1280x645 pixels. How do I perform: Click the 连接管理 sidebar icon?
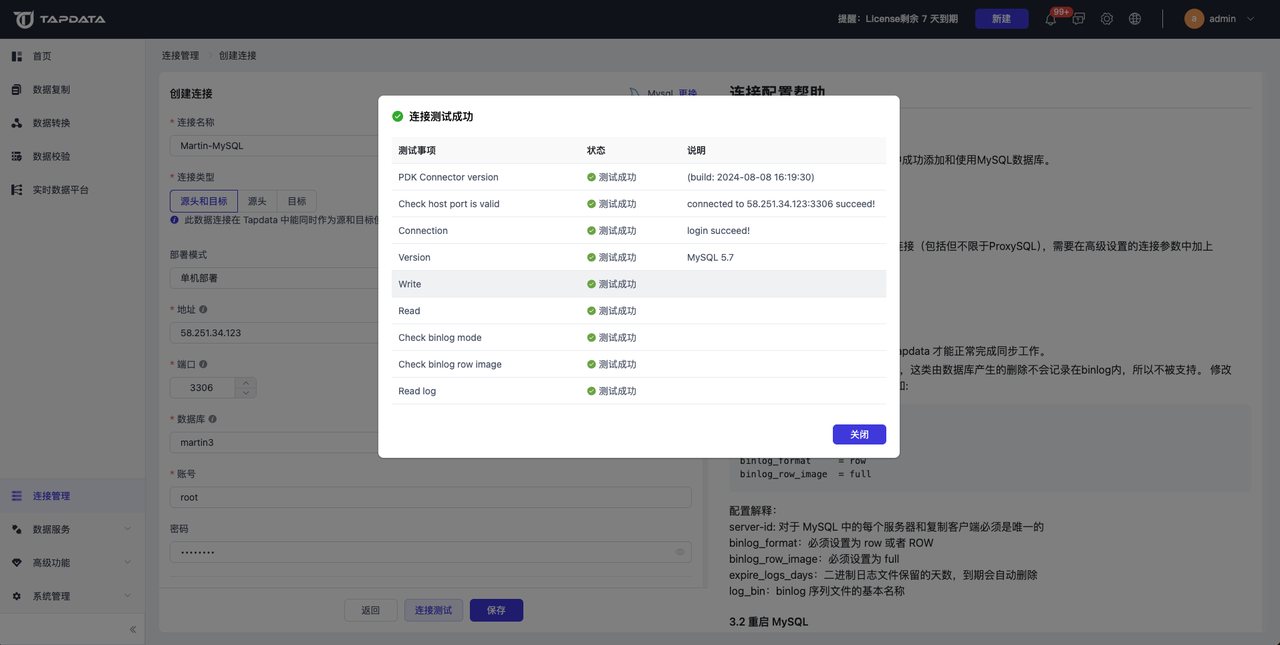17,496
